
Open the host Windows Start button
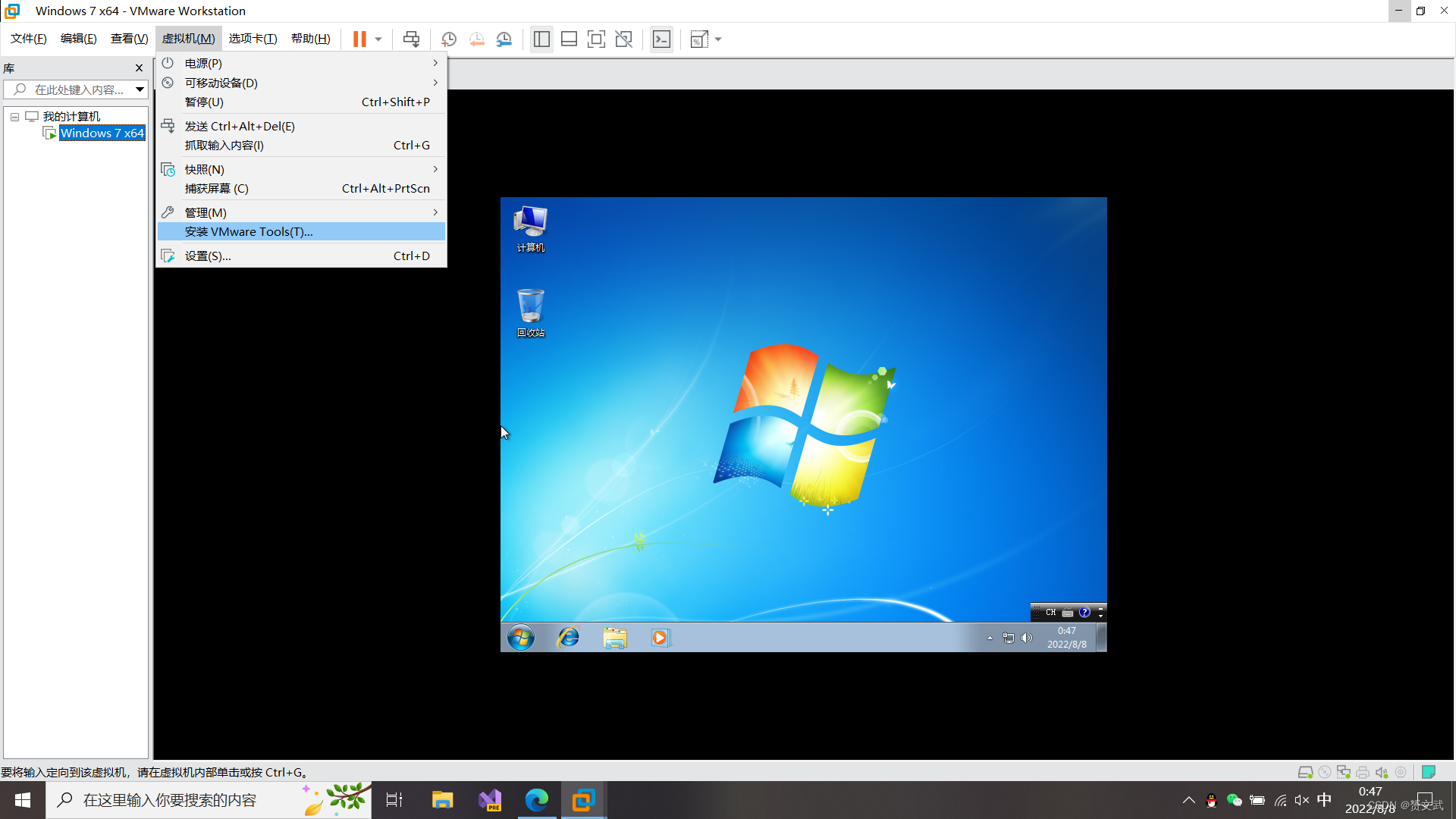pyautogui.click(x=23, y=800)
